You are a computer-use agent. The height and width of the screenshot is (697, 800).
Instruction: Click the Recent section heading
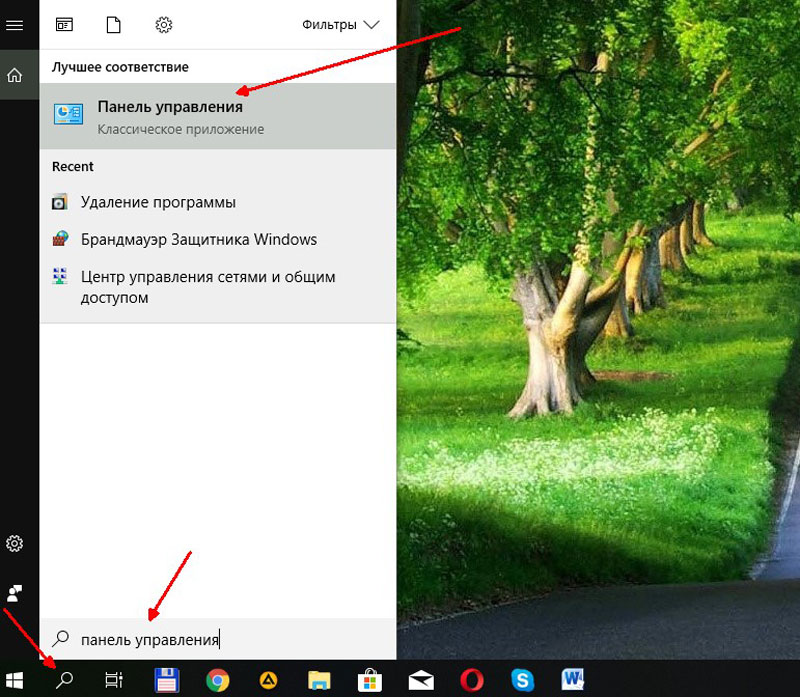73,166
